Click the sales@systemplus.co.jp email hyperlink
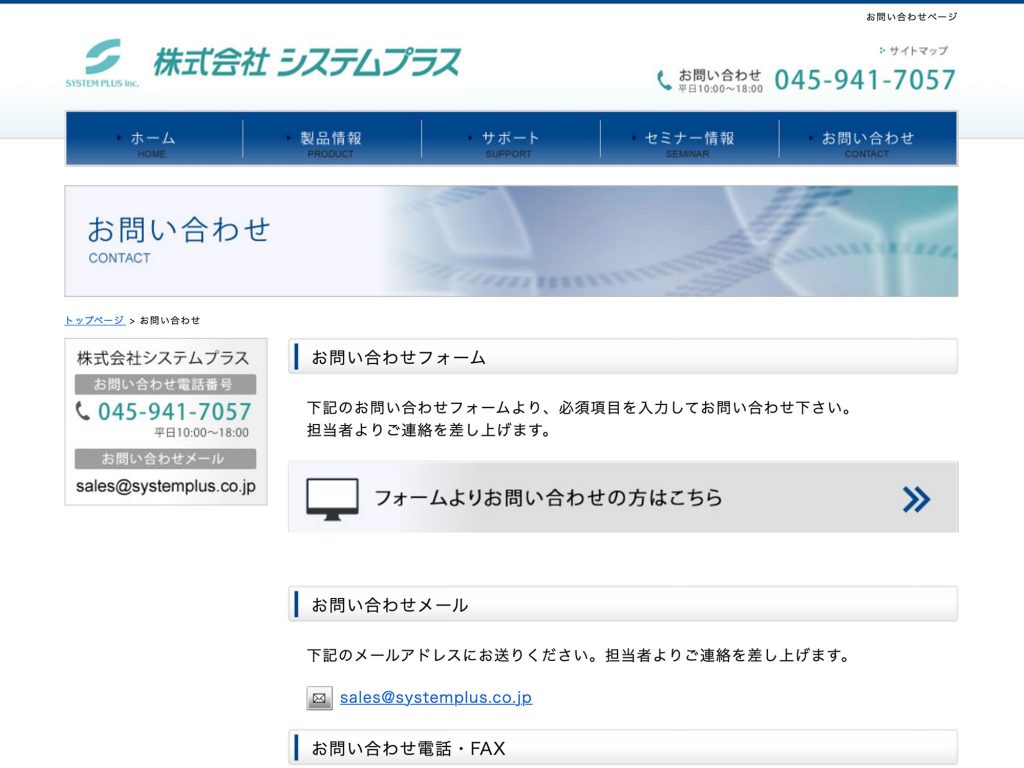1024x768 pixels. coord(436,697)
